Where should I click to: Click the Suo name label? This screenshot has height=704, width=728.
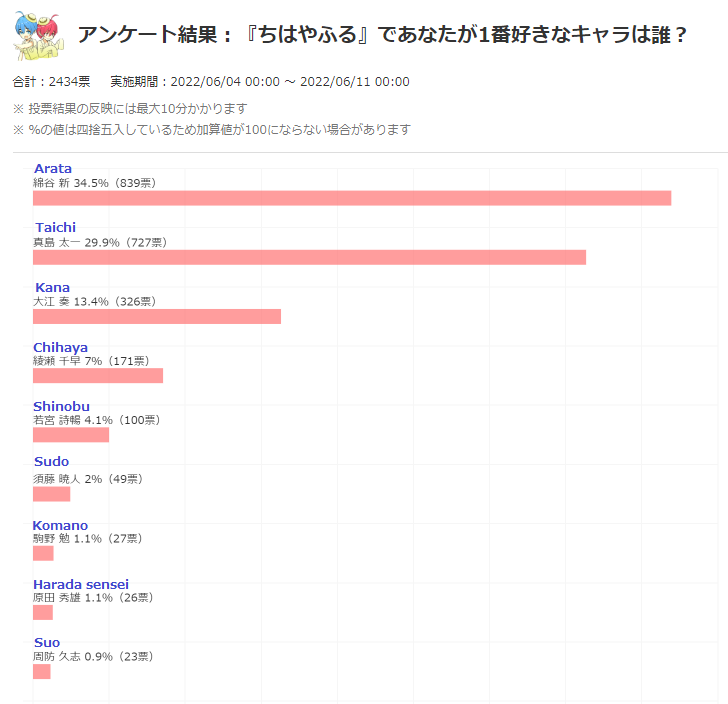pos(46,642)
